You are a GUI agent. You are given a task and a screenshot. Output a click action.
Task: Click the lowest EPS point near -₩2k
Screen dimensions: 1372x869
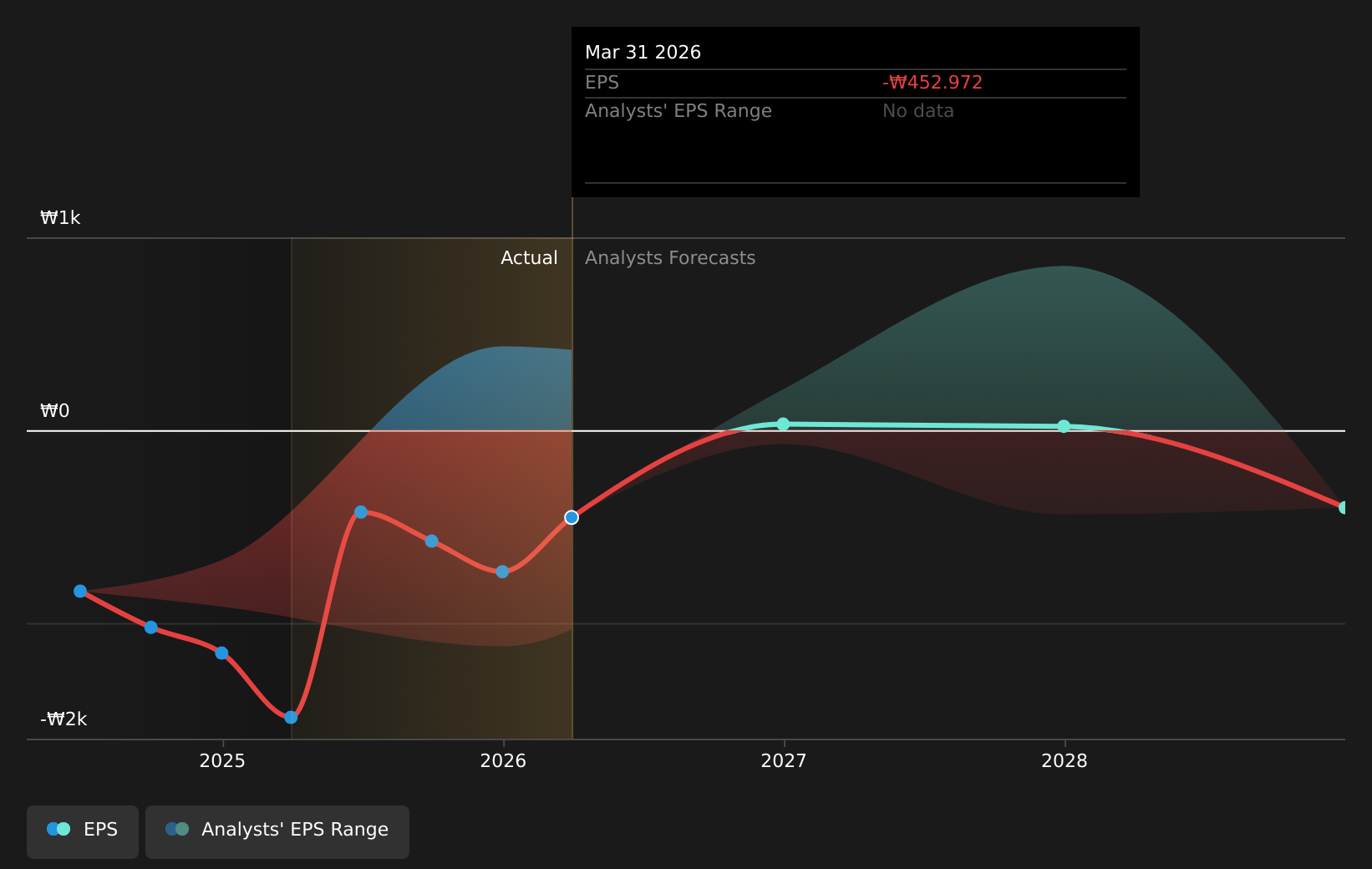click(291, 717)
